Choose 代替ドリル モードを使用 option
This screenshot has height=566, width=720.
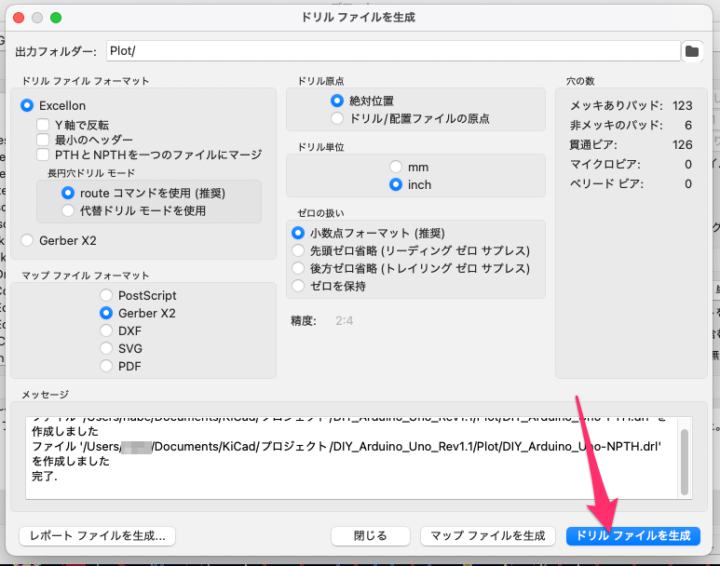tap(68, 211)
